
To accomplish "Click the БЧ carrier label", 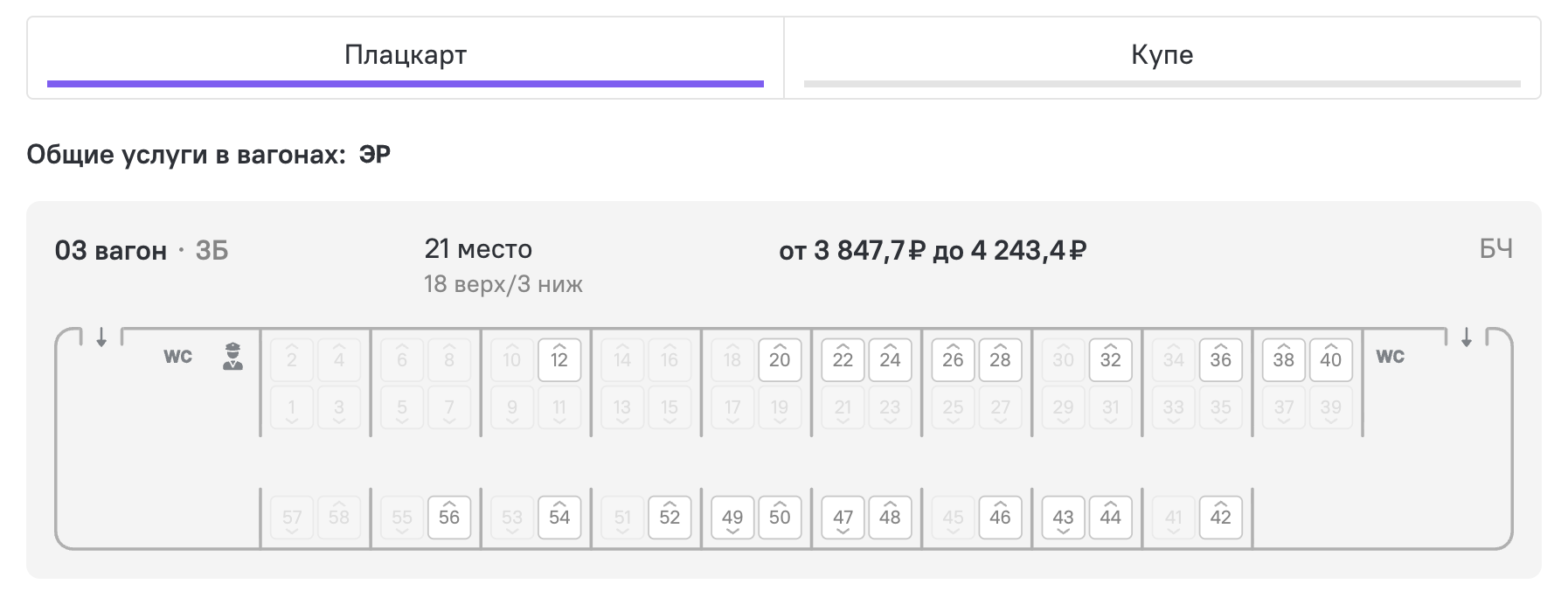I will tap(1495, 250).
